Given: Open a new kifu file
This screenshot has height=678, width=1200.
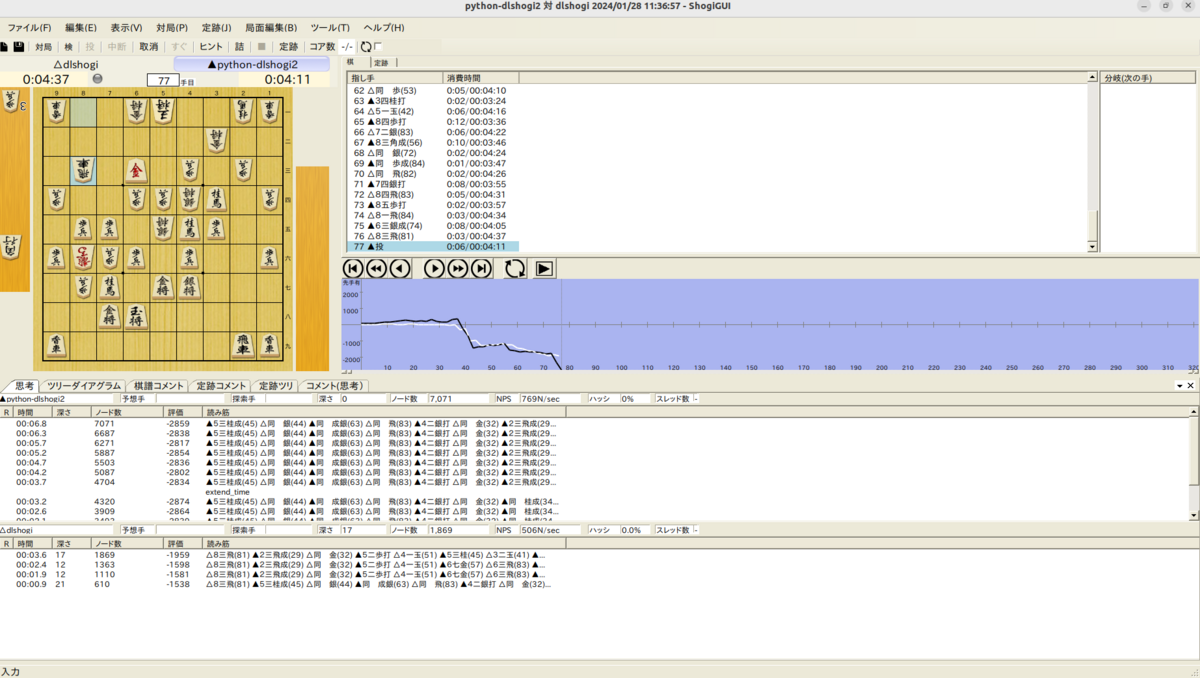Looking at the screenshot, I should click(x=7, y=46).
